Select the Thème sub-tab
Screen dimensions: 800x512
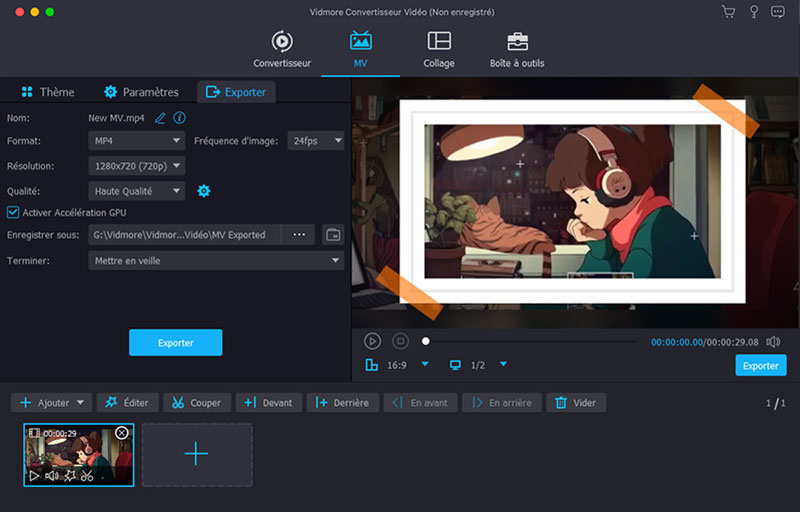coord(47,92)
